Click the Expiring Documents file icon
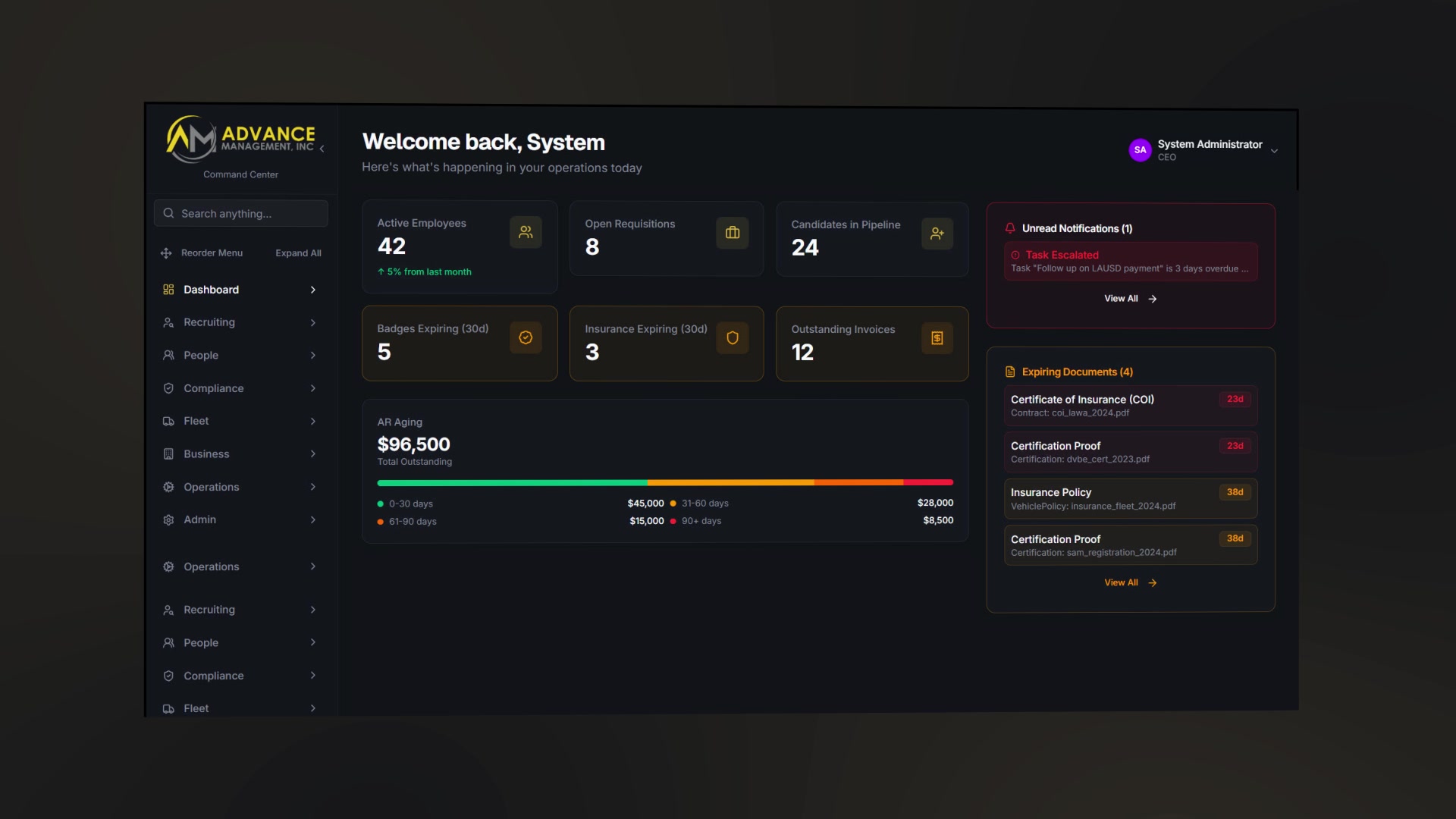 1010,372
